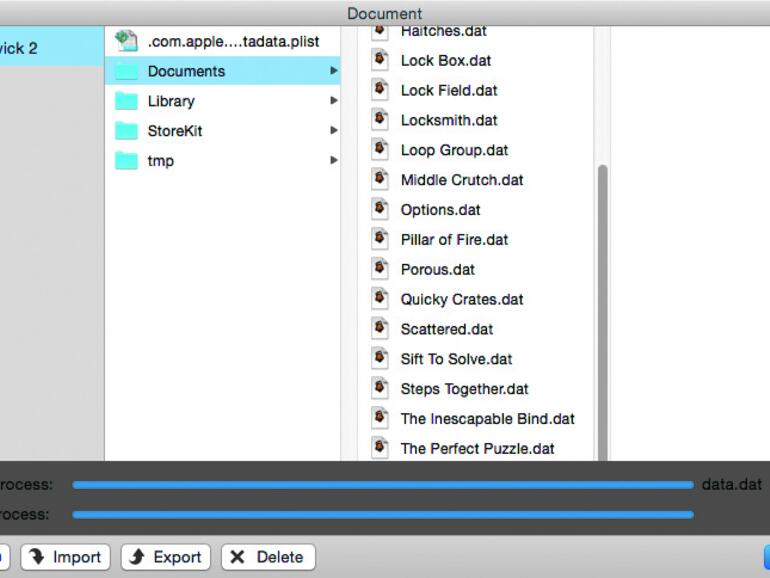Expand the StoreKit folder arrow

click(x=334, y=131)
